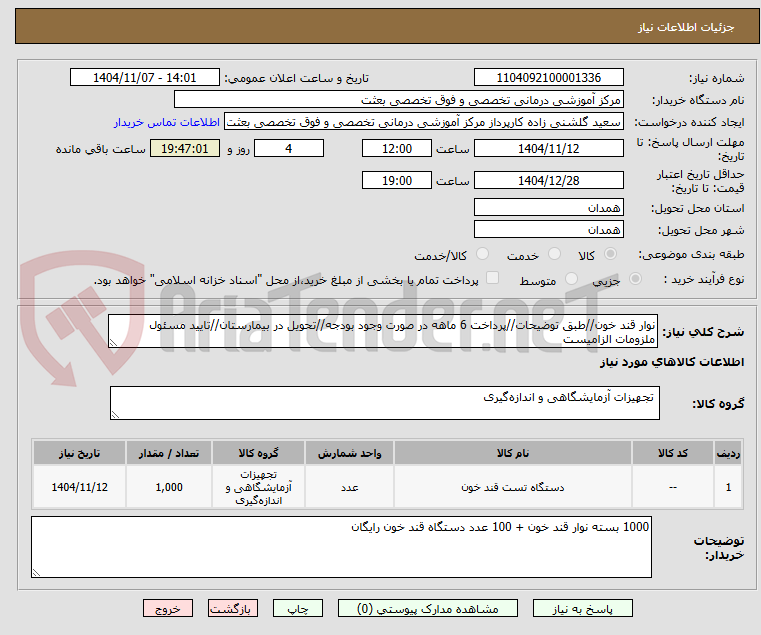Click the remaining days field showing 4
761x635 pixels.
[289, 148]
